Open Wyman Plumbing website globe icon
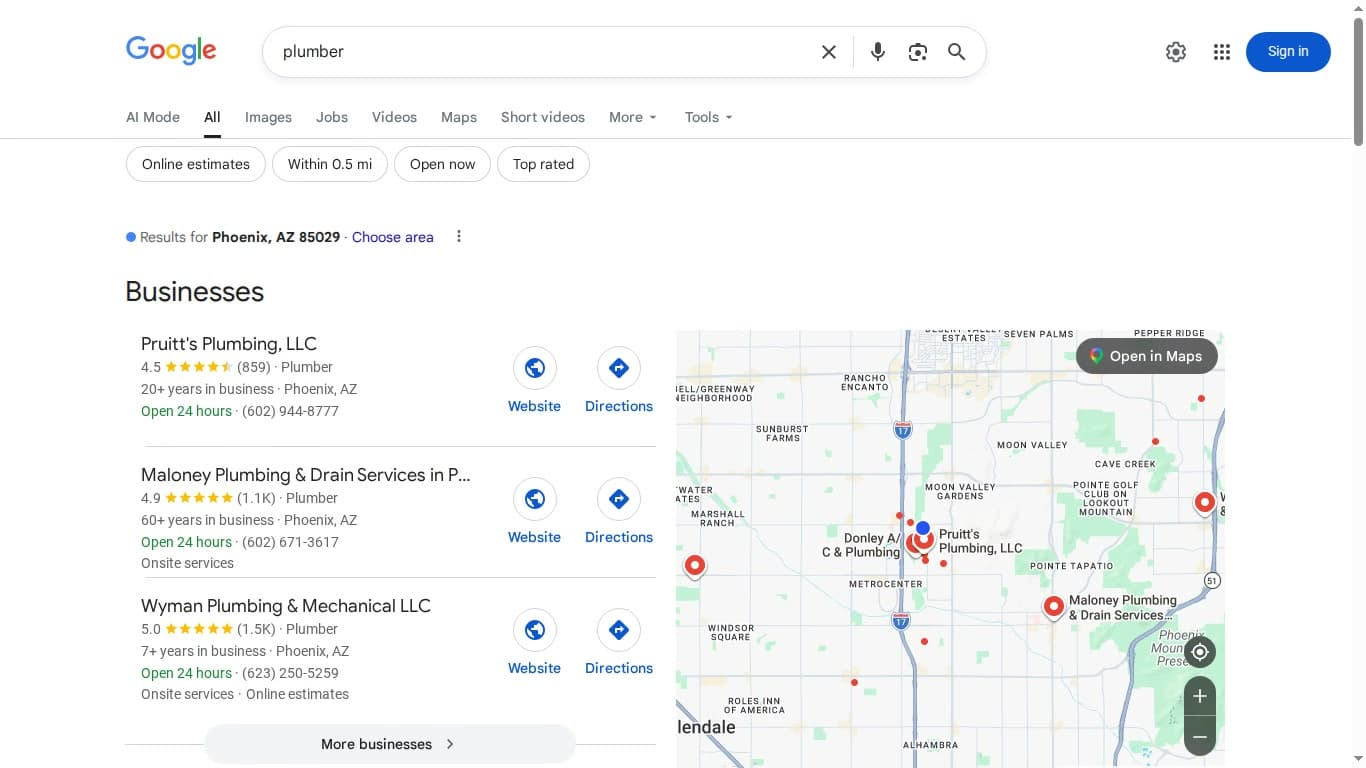 click(535, 630)
